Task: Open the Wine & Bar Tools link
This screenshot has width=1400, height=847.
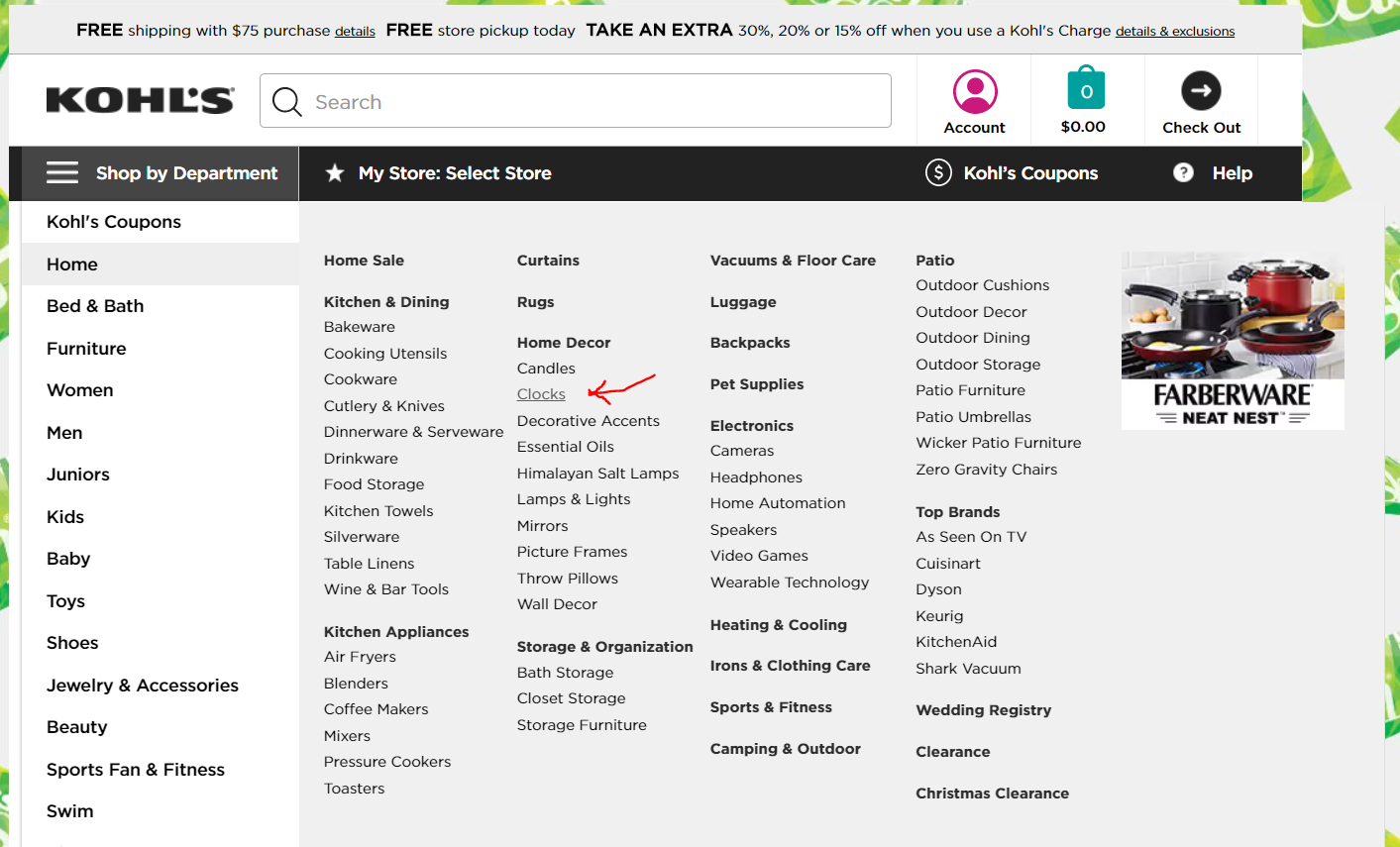Action: (x=386, y=589)
